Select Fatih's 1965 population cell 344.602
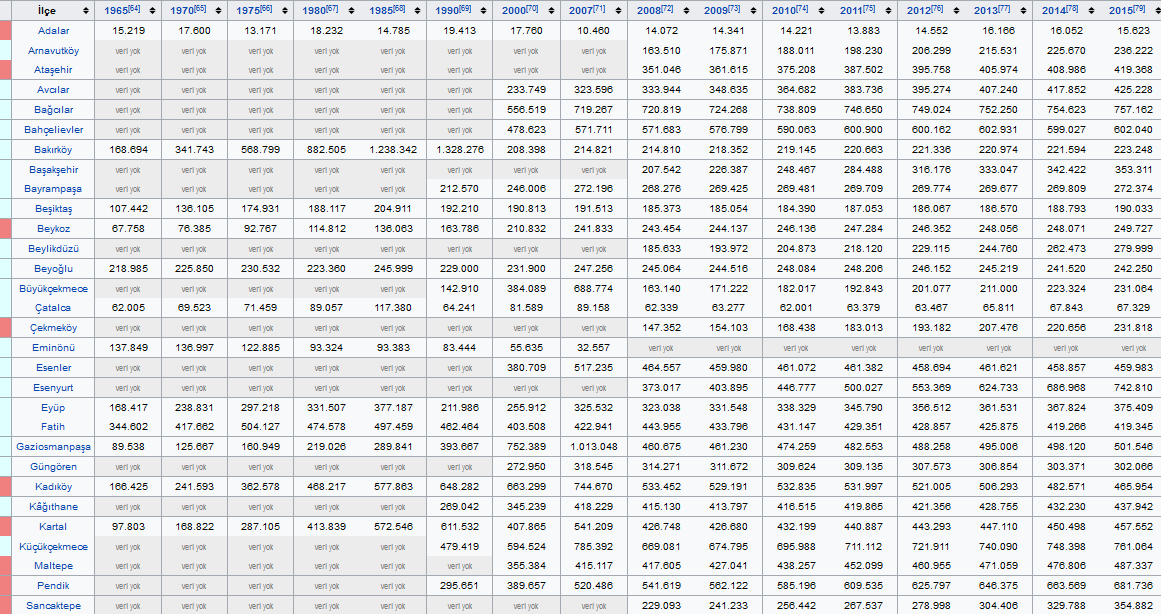This screenshot has width=1161, height=614. [x=128, y=426]
